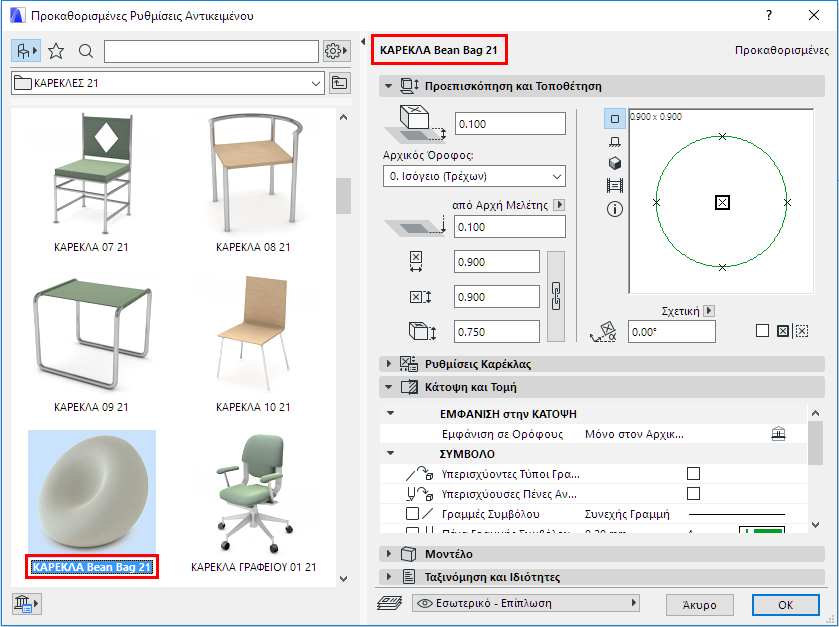Click the width dimension field 0.900
Image resolution: width=839 pixels, height=627 pixels.
497,262
